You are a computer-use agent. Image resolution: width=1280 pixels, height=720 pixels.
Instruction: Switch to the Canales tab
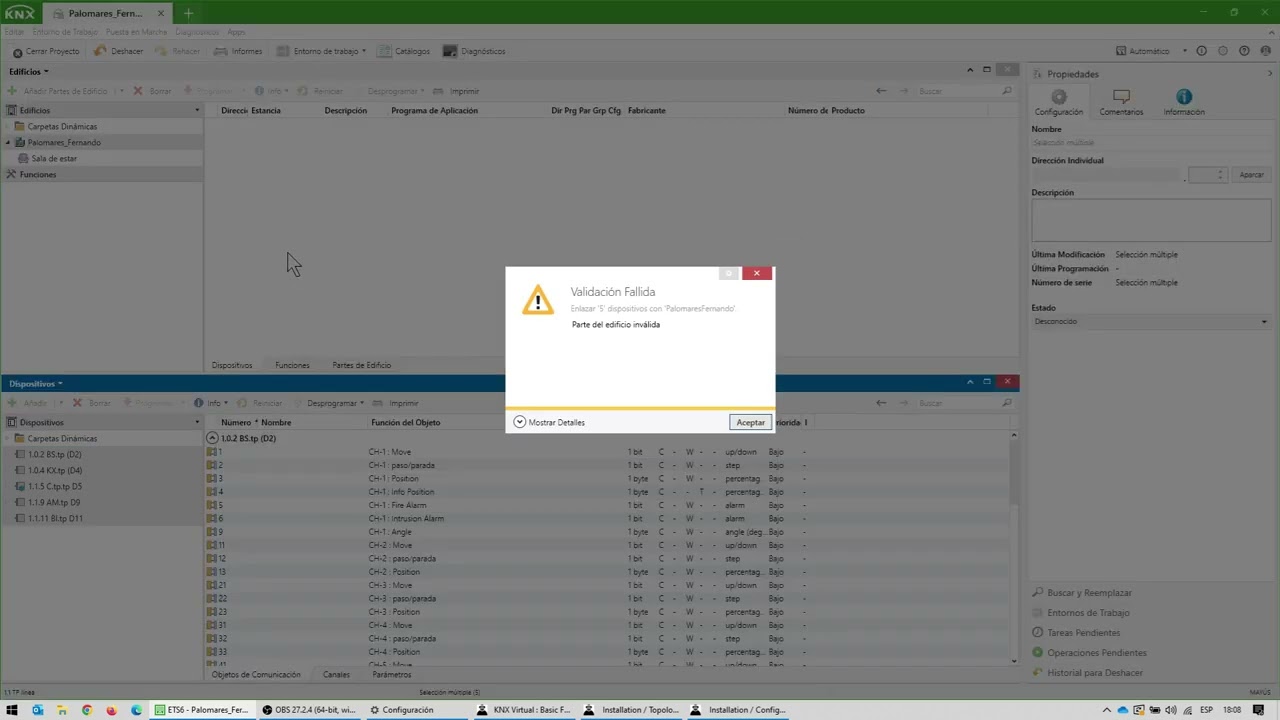(336, 674)
